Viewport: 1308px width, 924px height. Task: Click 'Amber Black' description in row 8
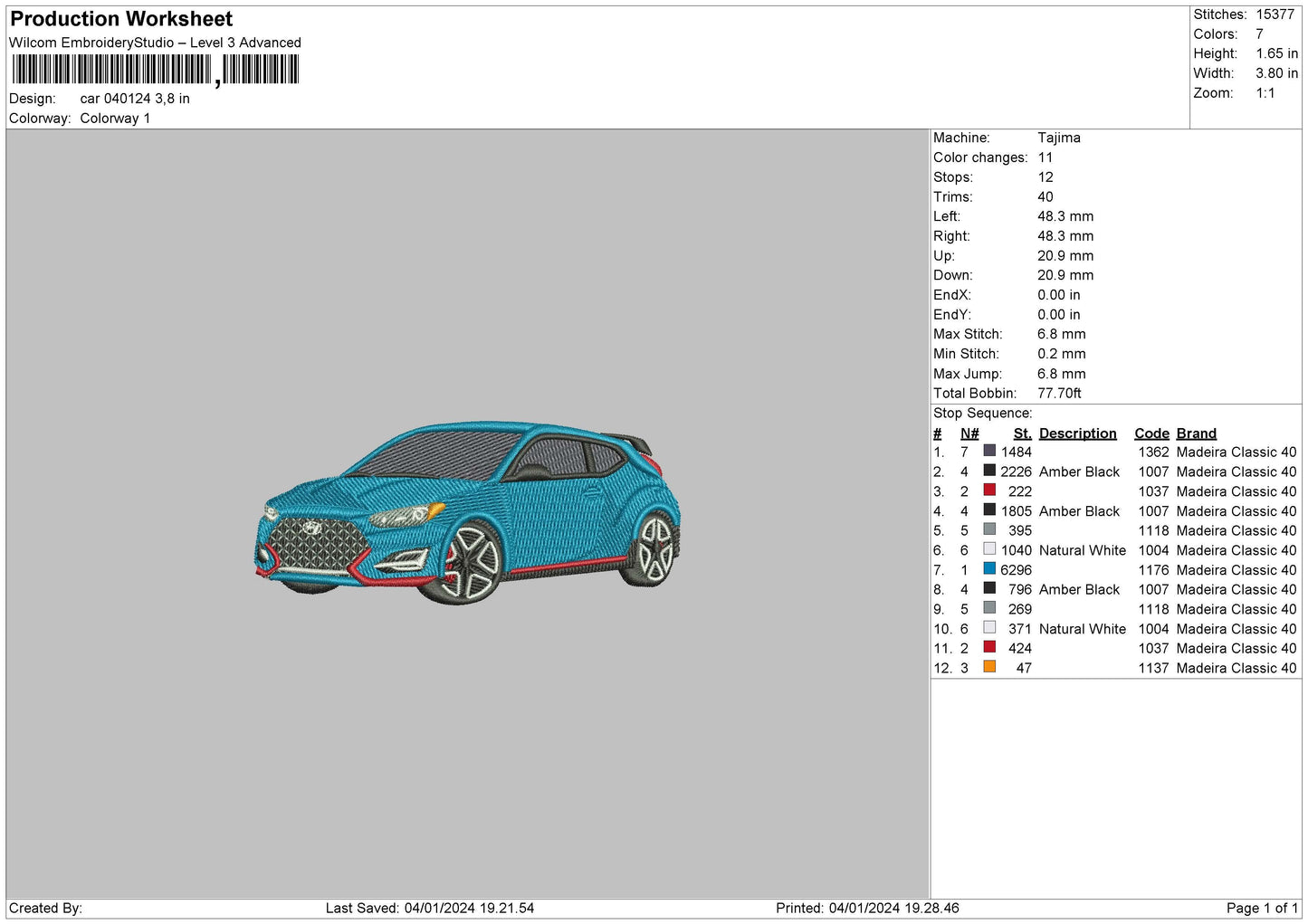[1080, 589]
